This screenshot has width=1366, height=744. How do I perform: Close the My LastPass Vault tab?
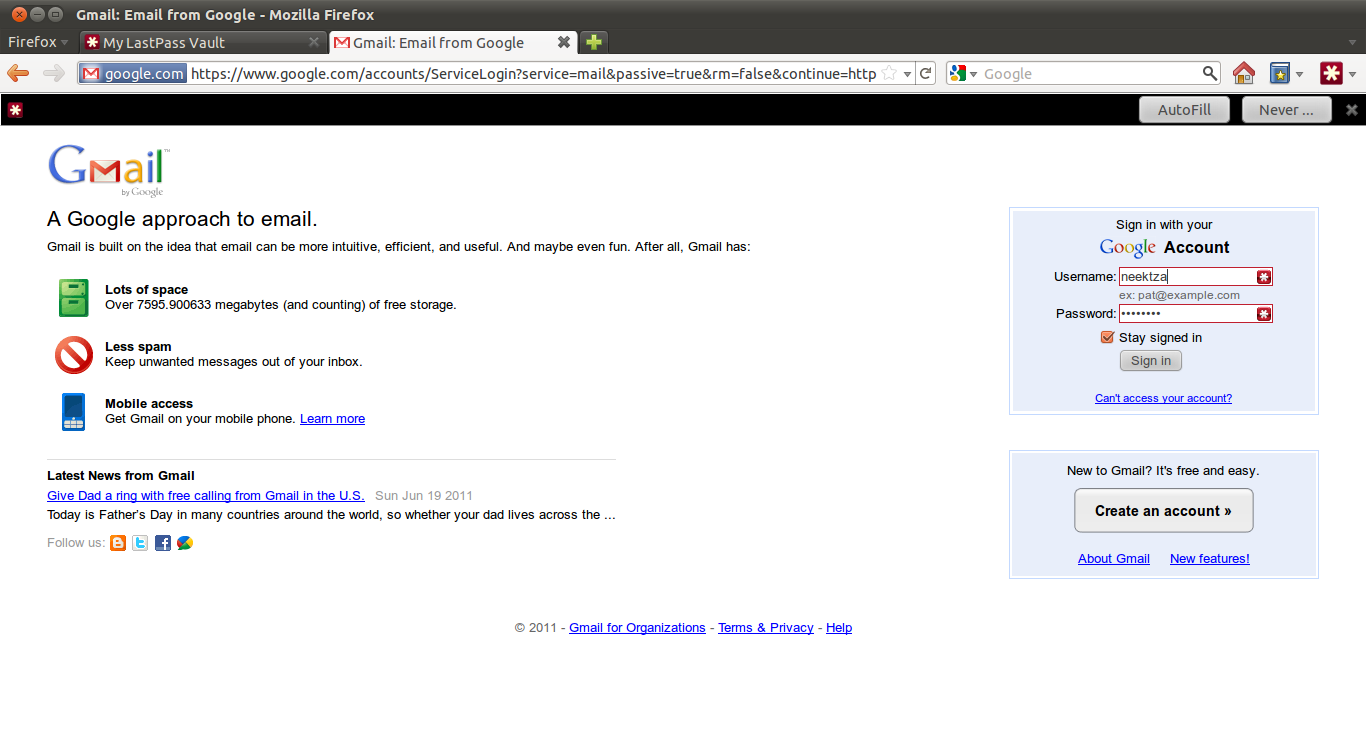(x=314, y=42)
